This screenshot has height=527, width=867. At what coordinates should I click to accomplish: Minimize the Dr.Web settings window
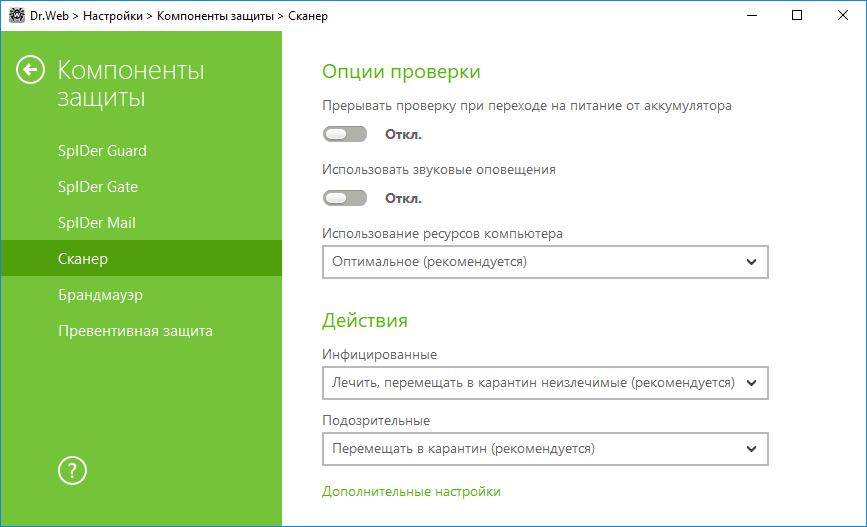point(751,15)
